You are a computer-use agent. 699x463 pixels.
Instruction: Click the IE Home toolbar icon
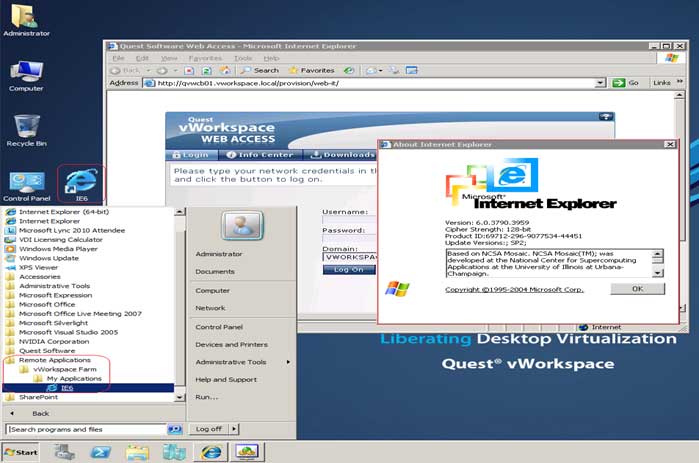coord(225,70)
